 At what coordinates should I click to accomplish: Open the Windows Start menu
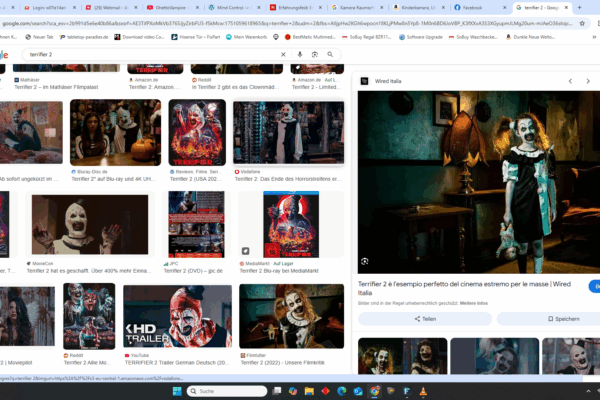pyautogui.click(x=177, y=391)
